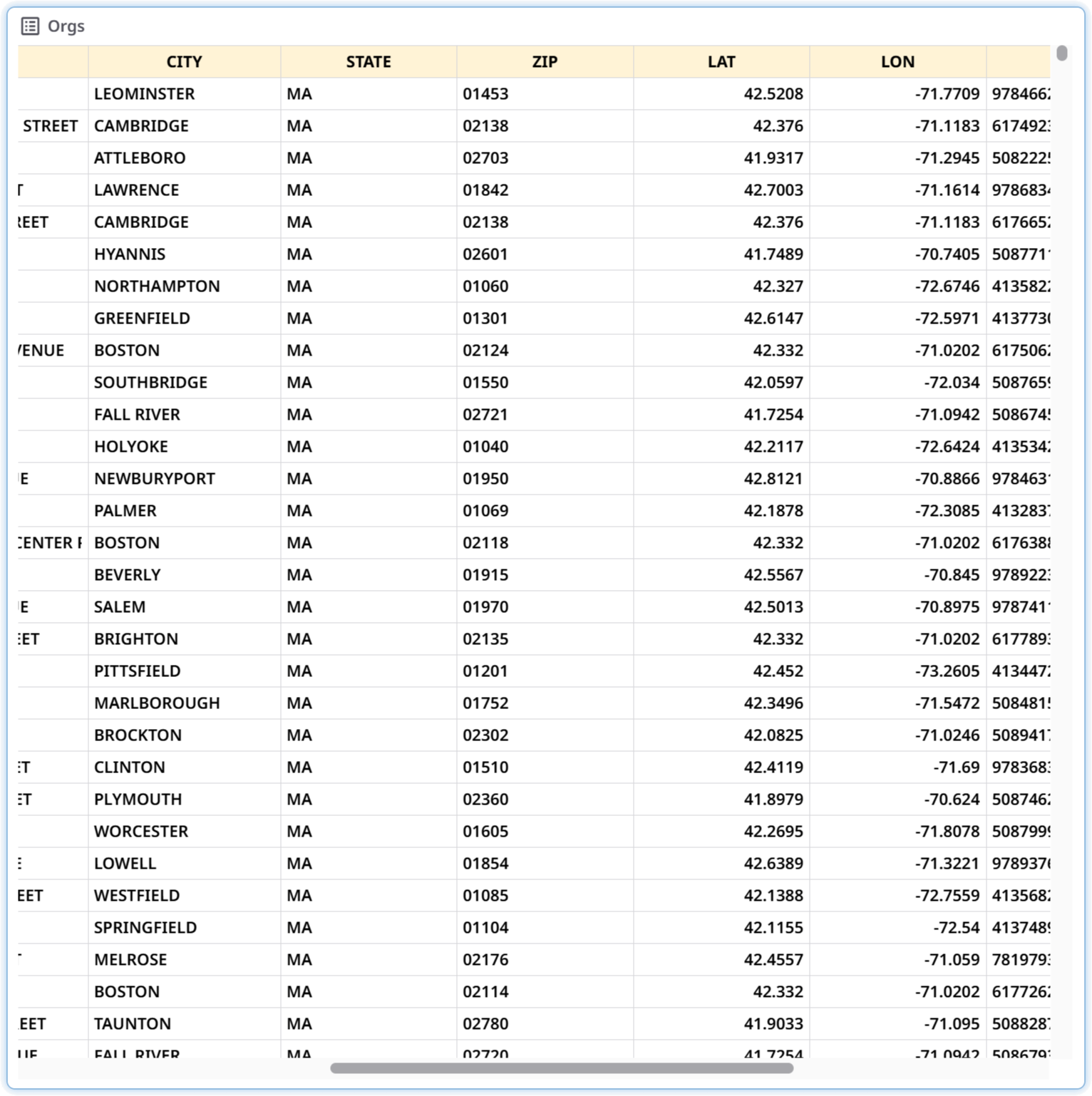Click LAT value 42.5208
This screenshot has width=1092, height=1096.
click(721, 94)
